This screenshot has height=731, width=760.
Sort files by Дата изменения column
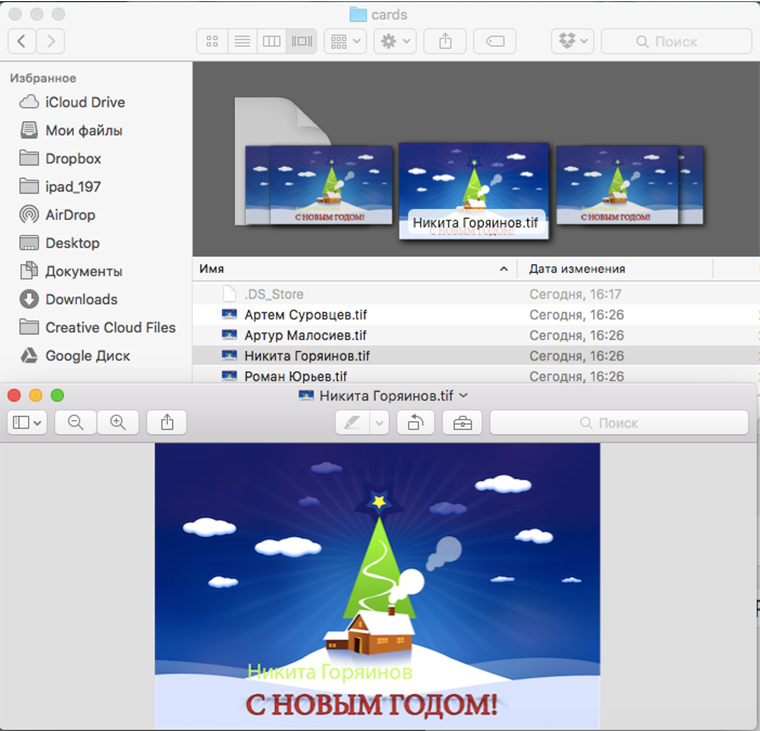(615, 269)
